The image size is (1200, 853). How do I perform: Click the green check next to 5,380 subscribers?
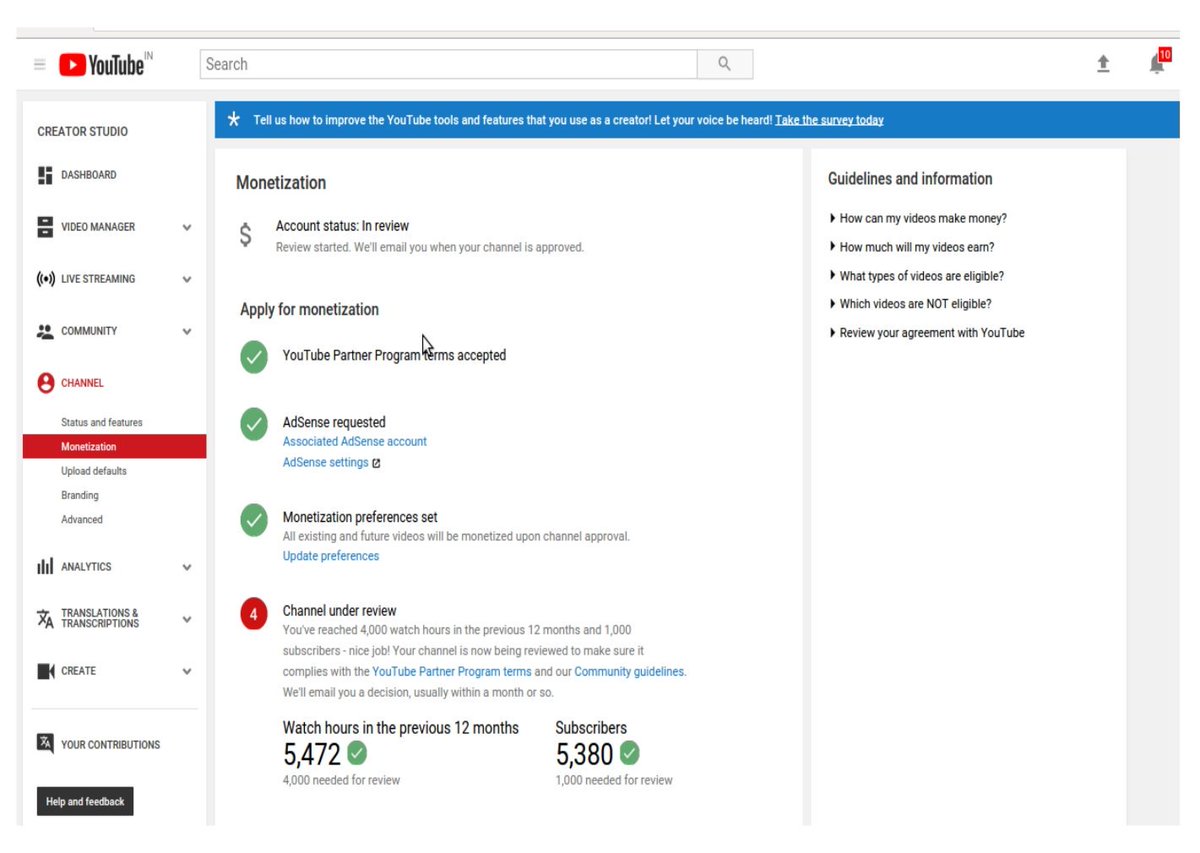[x=629, y=752]
